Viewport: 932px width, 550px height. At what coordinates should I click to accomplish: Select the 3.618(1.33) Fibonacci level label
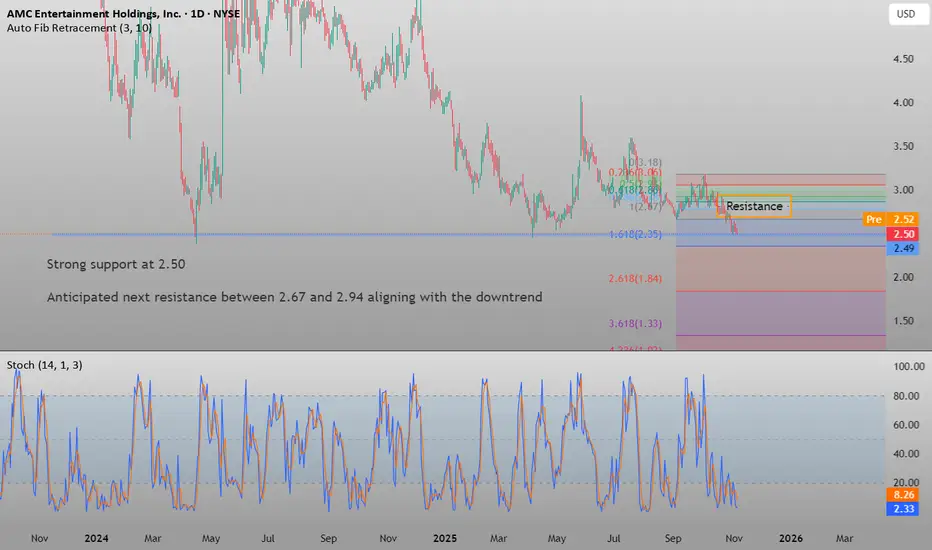[x=635, y=323]
